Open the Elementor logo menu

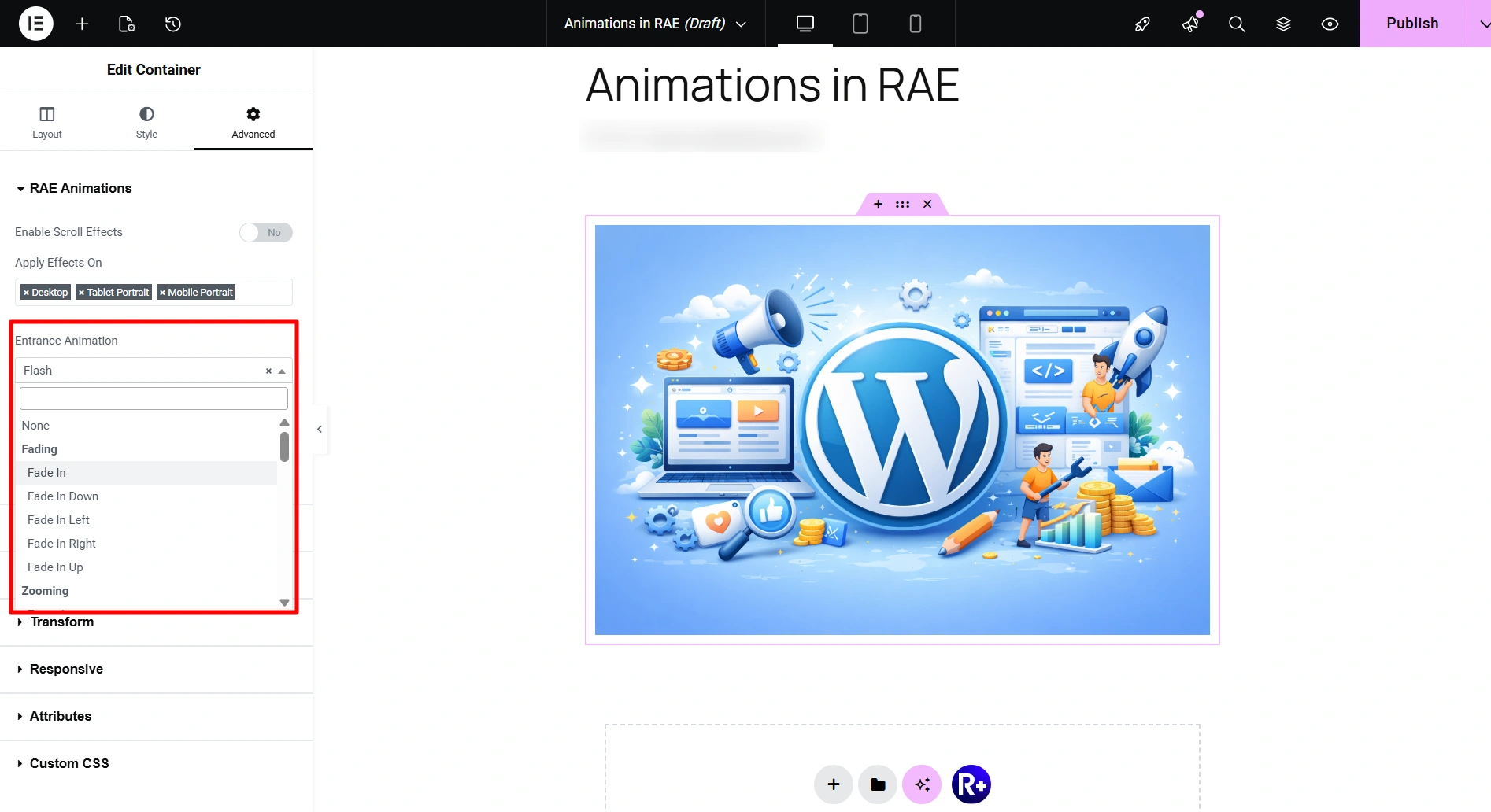(x=35, y=24)
